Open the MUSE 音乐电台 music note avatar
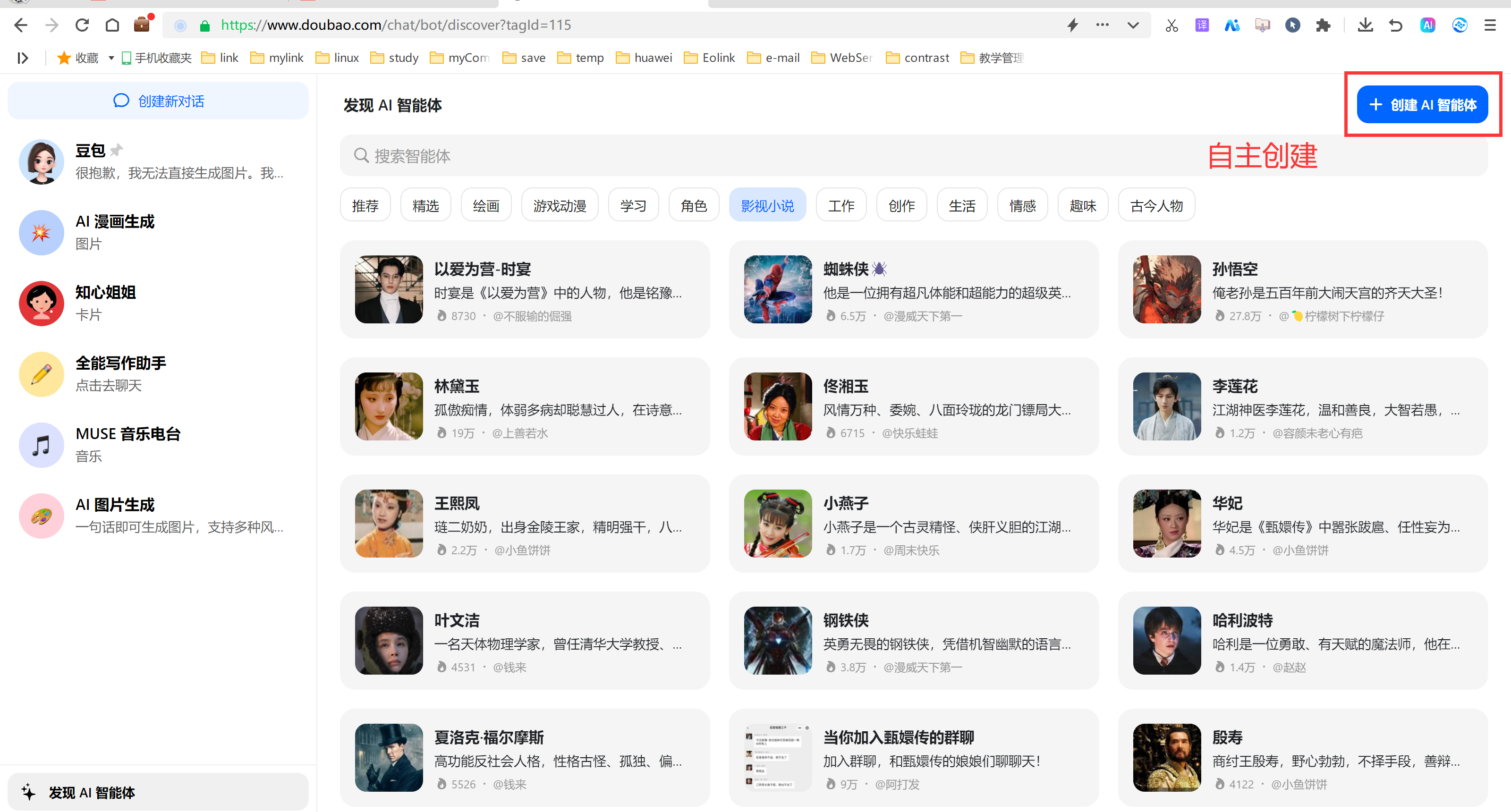Screen dimensions: 1511x812 tap(41, 445)
